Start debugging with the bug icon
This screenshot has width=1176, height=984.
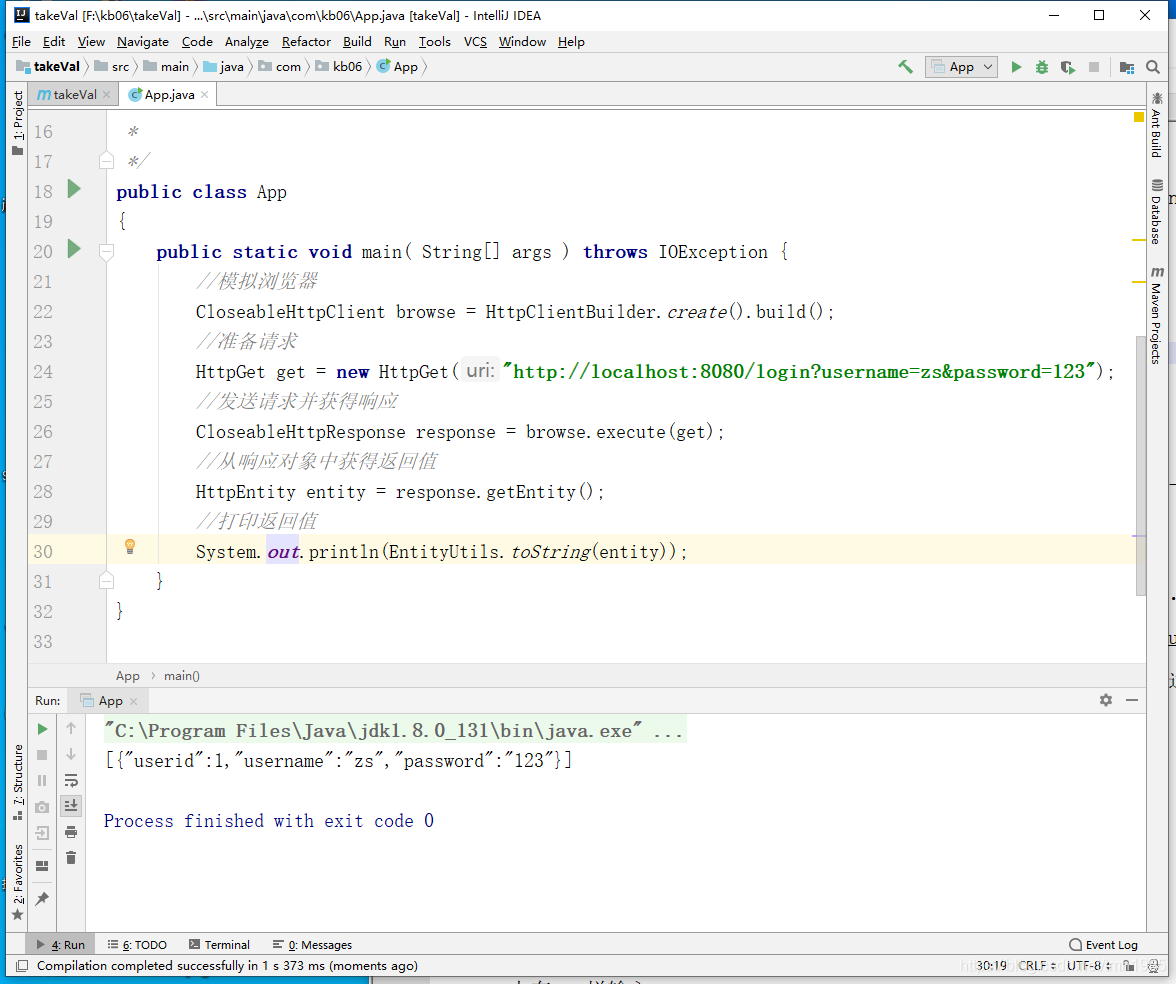1042,67
